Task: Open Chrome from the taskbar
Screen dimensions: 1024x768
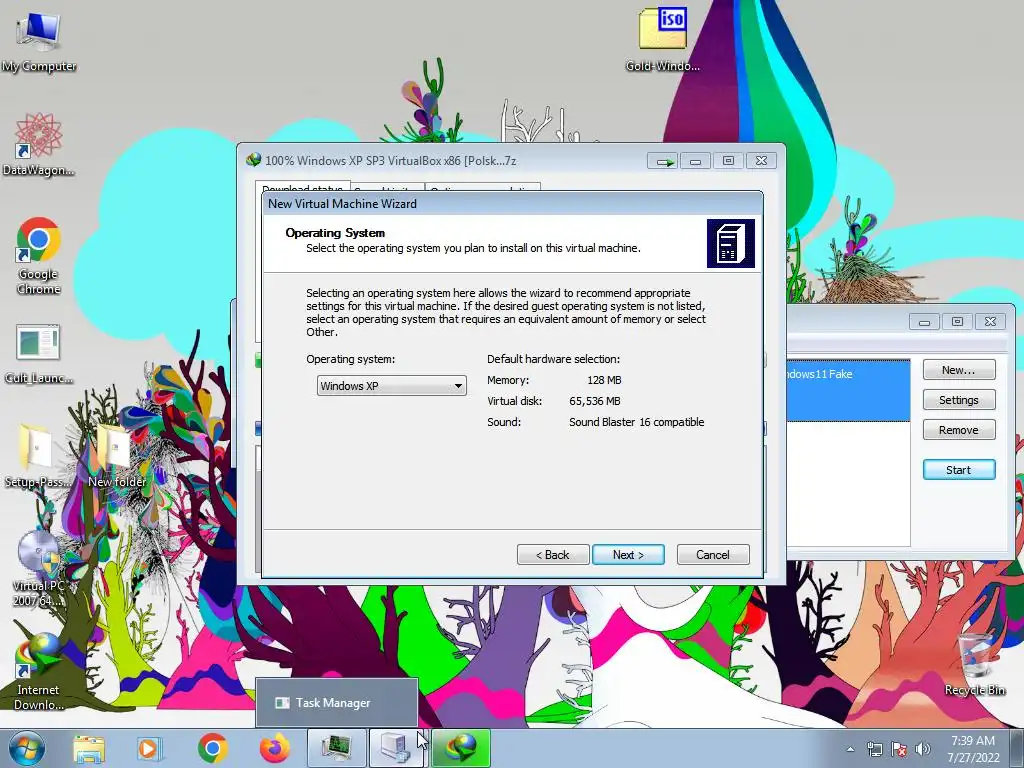Action: (212, 748)
